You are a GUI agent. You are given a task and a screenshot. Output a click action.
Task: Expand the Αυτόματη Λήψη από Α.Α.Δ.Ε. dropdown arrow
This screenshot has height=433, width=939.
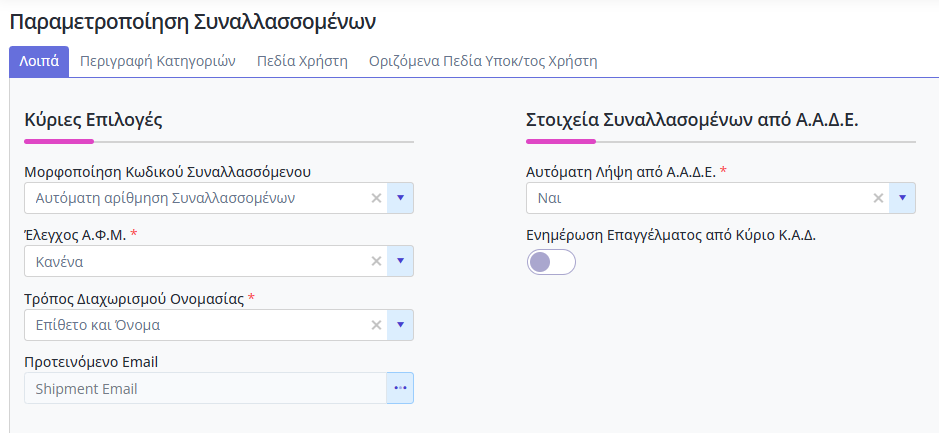902,198
